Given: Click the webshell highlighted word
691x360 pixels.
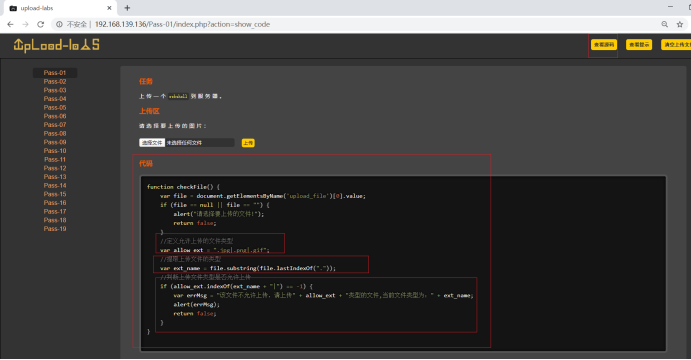Looking at the screenshot, I should 178,96.
